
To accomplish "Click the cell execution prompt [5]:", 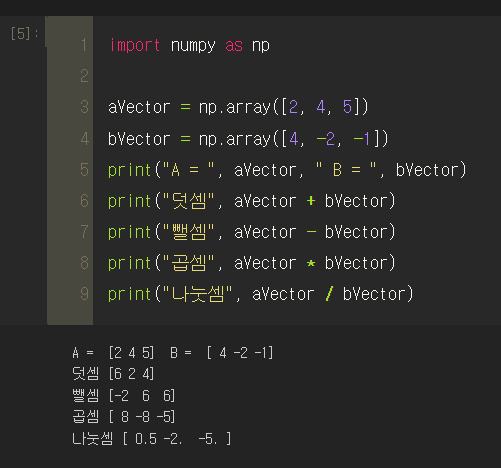I will coord(24,33).
